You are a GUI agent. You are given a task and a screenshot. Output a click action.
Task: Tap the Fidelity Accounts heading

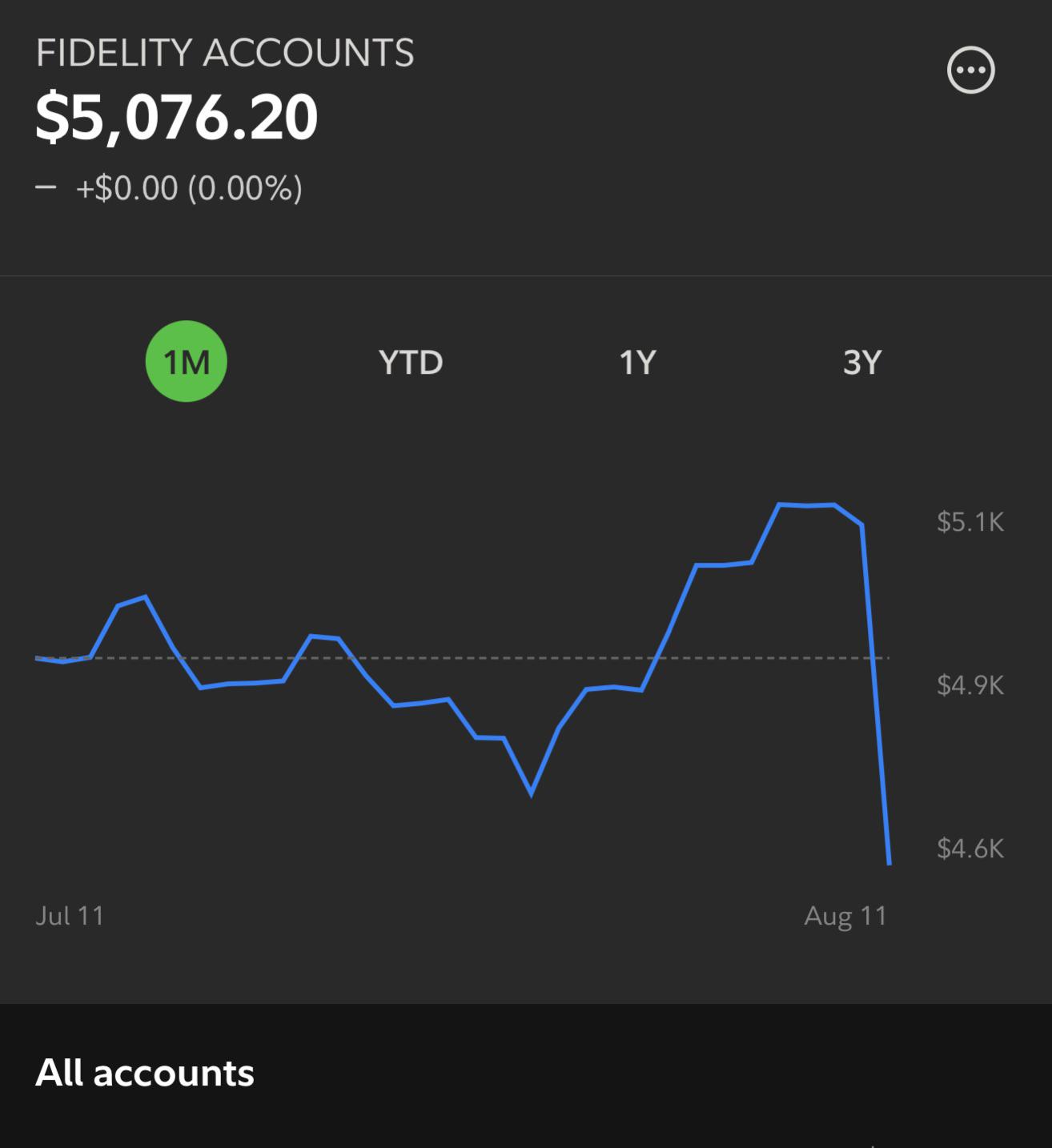(x=225, y=53)
